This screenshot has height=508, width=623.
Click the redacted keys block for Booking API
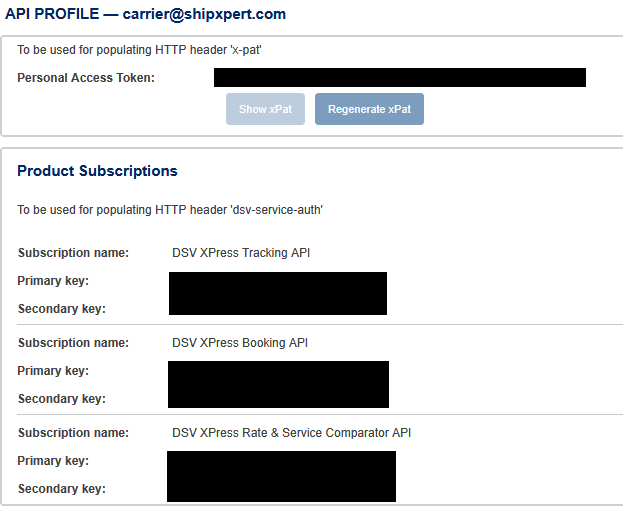click(278, 384)
